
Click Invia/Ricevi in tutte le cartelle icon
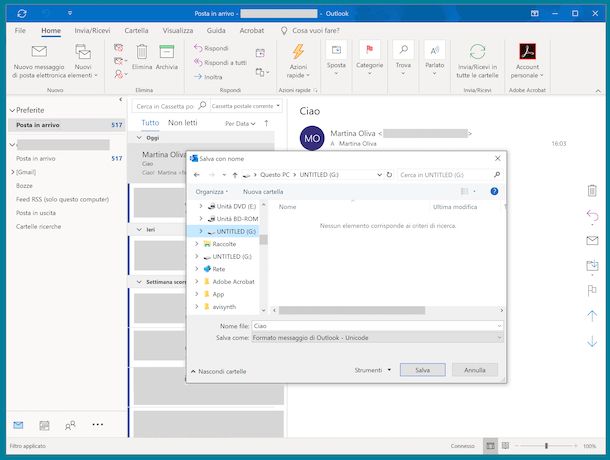click(477, 52)
